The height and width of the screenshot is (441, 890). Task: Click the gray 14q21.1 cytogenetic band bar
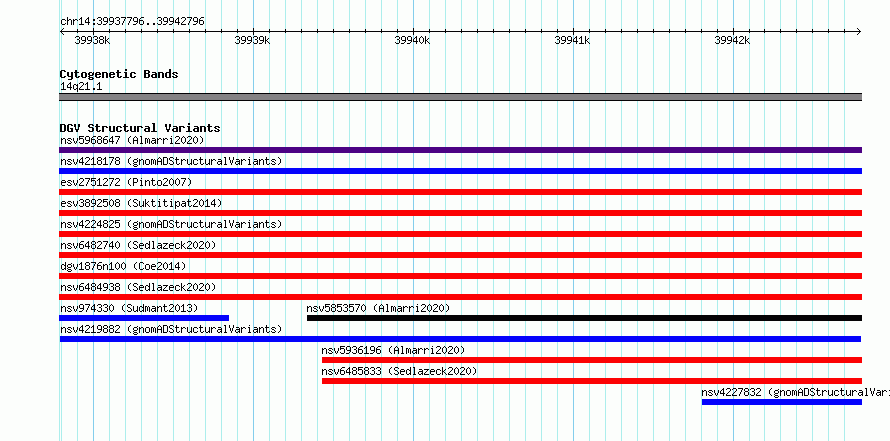point(460,97)
